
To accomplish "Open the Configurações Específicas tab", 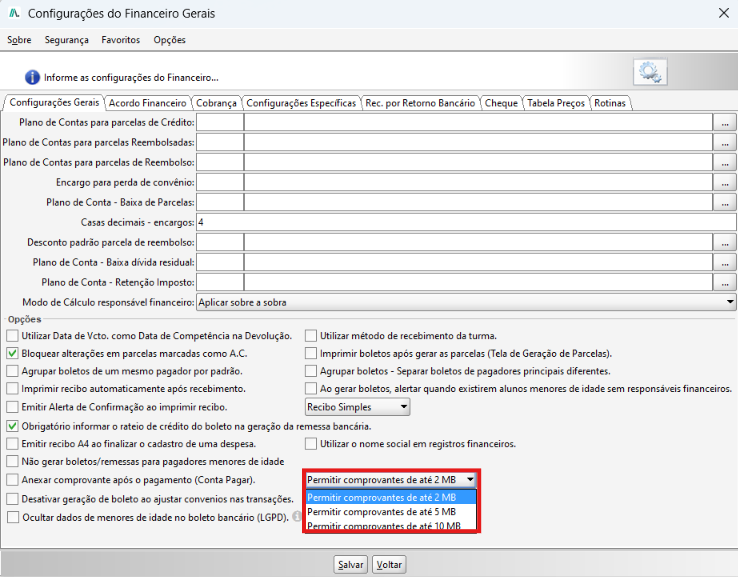I will [301, 103].
